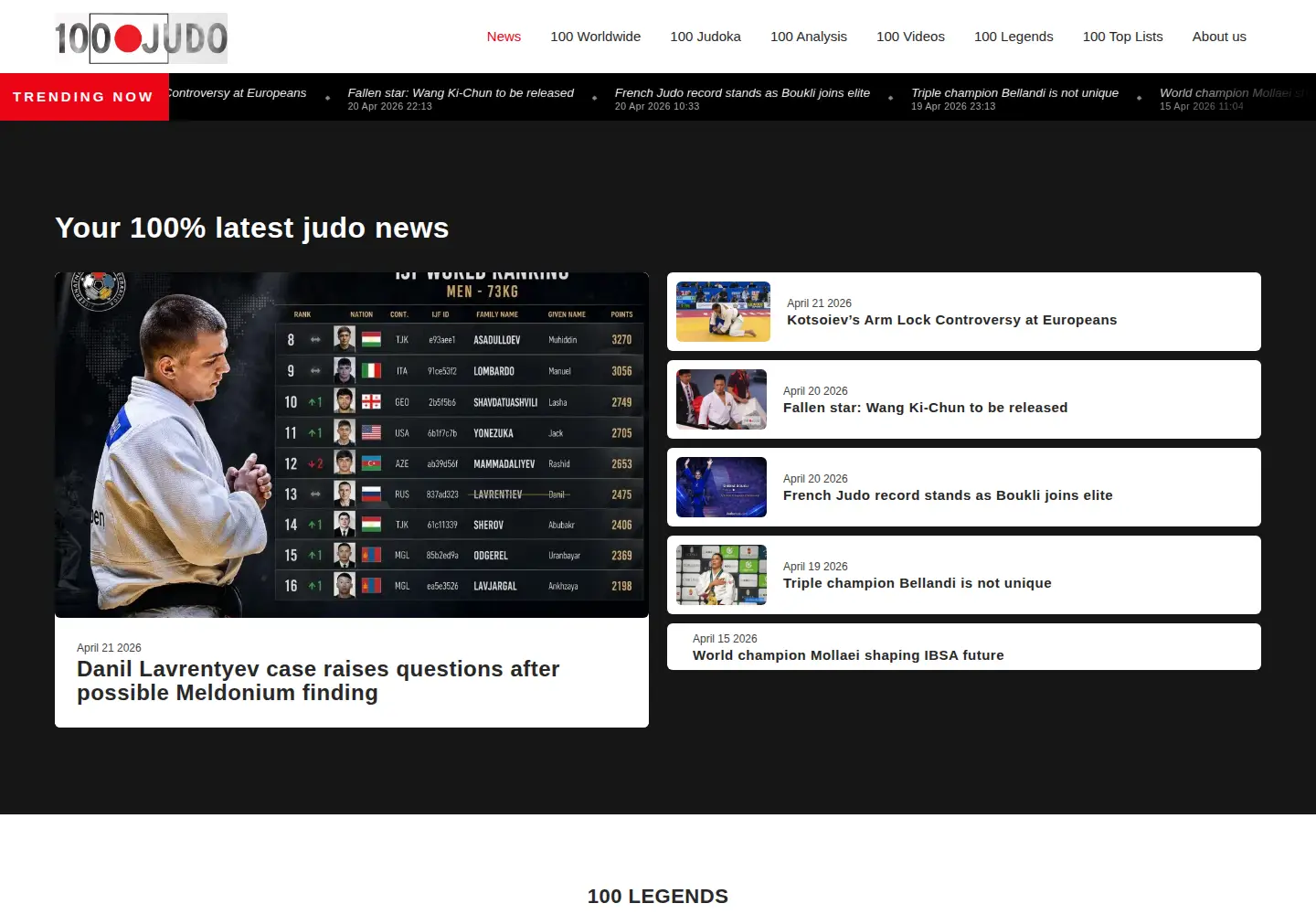Image resolution: width=1316 pixels, height=914 pixels.
Task: Open the 100 Videos page
Action: 910,37
